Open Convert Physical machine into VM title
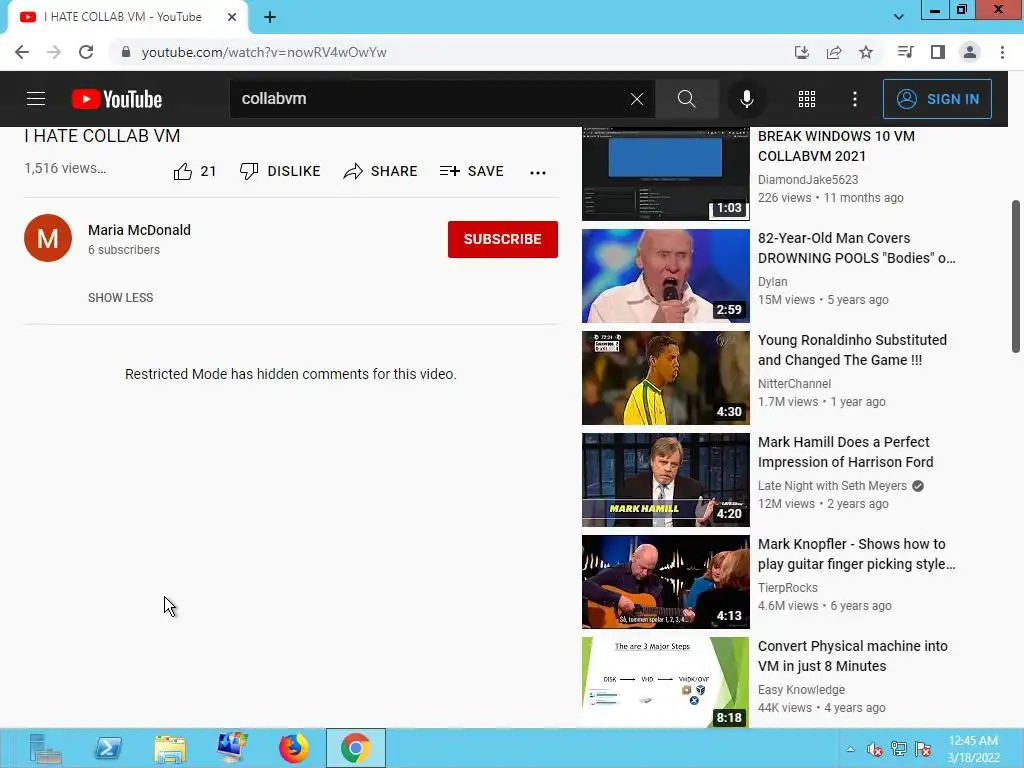This screenshot has width=1024, height=768. click(x=852, y=656)
